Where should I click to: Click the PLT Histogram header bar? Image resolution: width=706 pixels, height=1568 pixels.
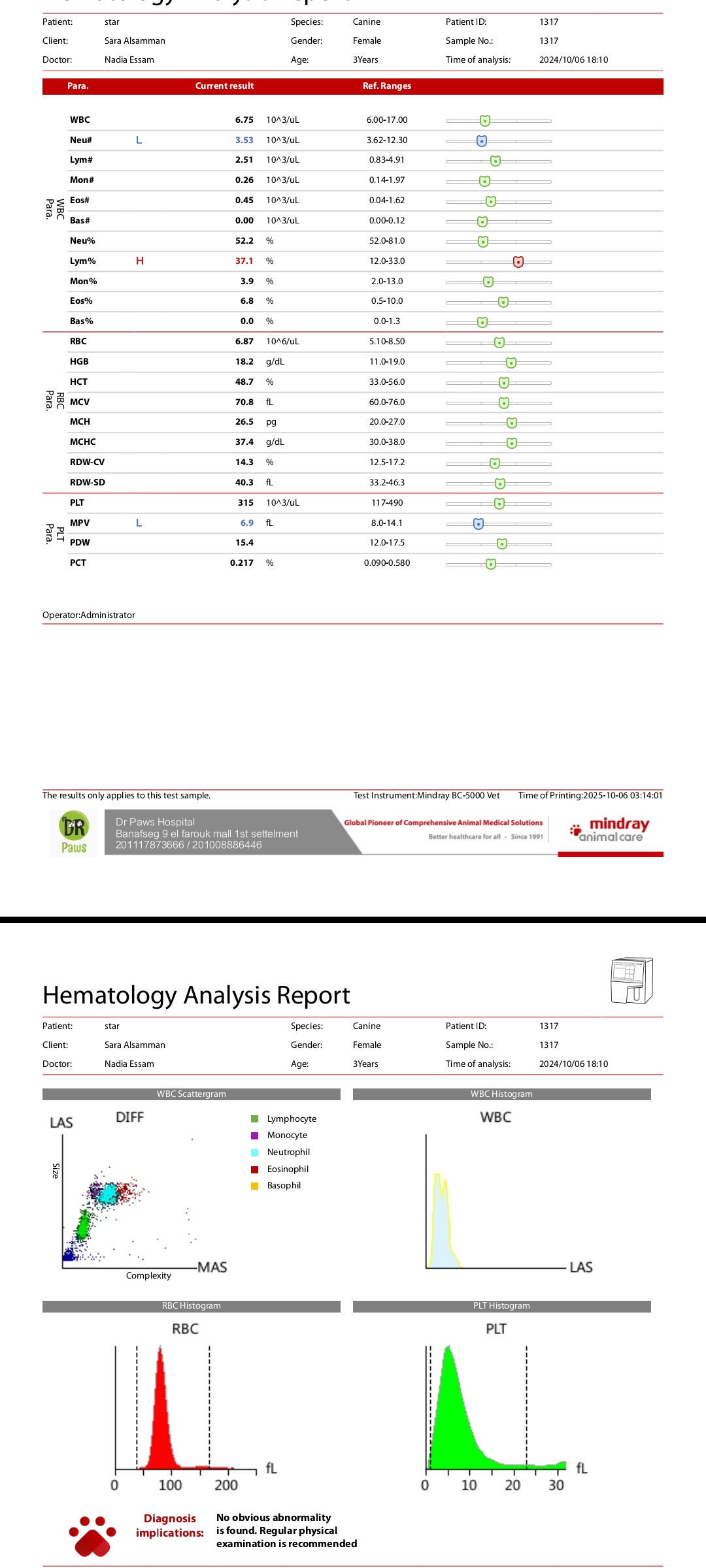(501, 1306)
